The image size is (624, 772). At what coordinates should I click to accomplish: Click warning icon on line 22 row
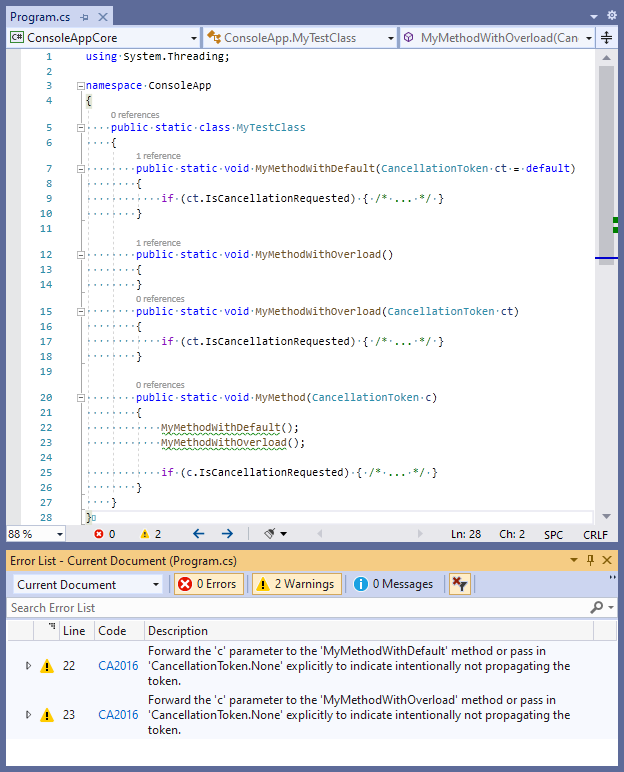47,667
